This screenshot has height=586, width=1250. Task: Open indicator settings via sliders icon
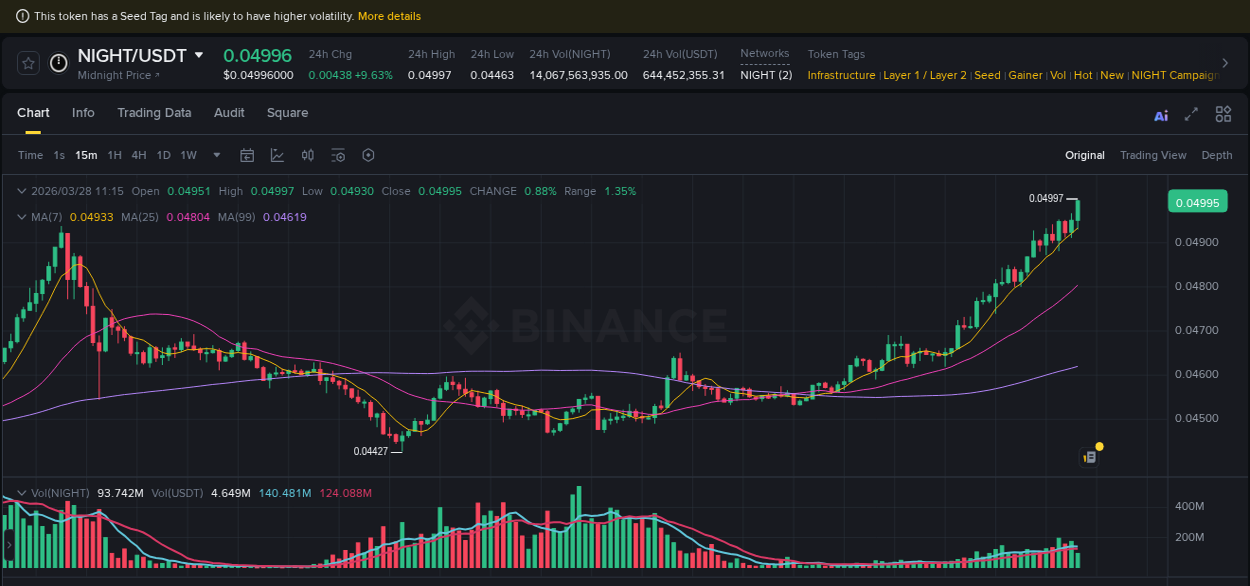337,155
